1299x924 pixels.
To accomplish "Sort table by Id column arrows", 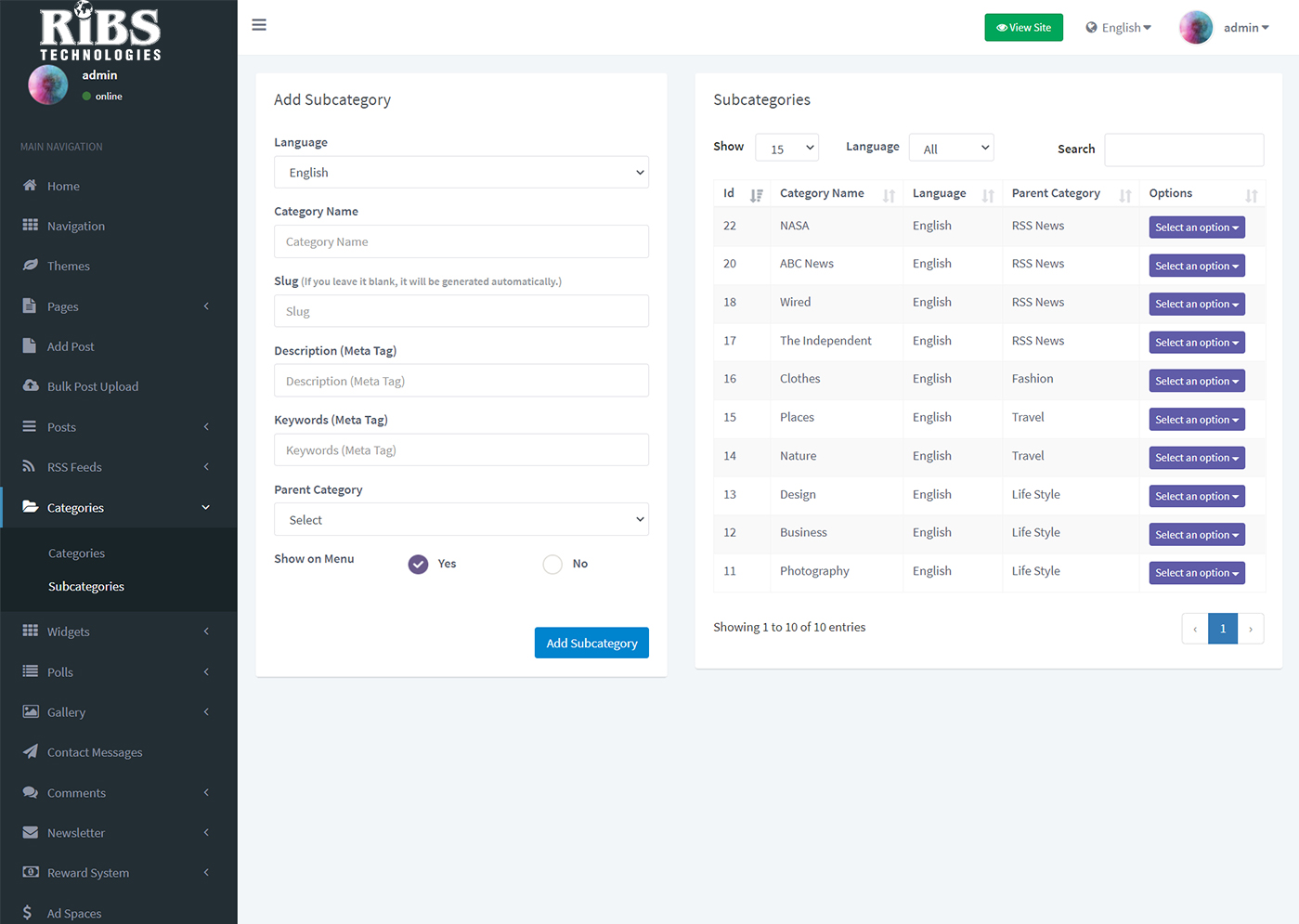I will [756, 195].
